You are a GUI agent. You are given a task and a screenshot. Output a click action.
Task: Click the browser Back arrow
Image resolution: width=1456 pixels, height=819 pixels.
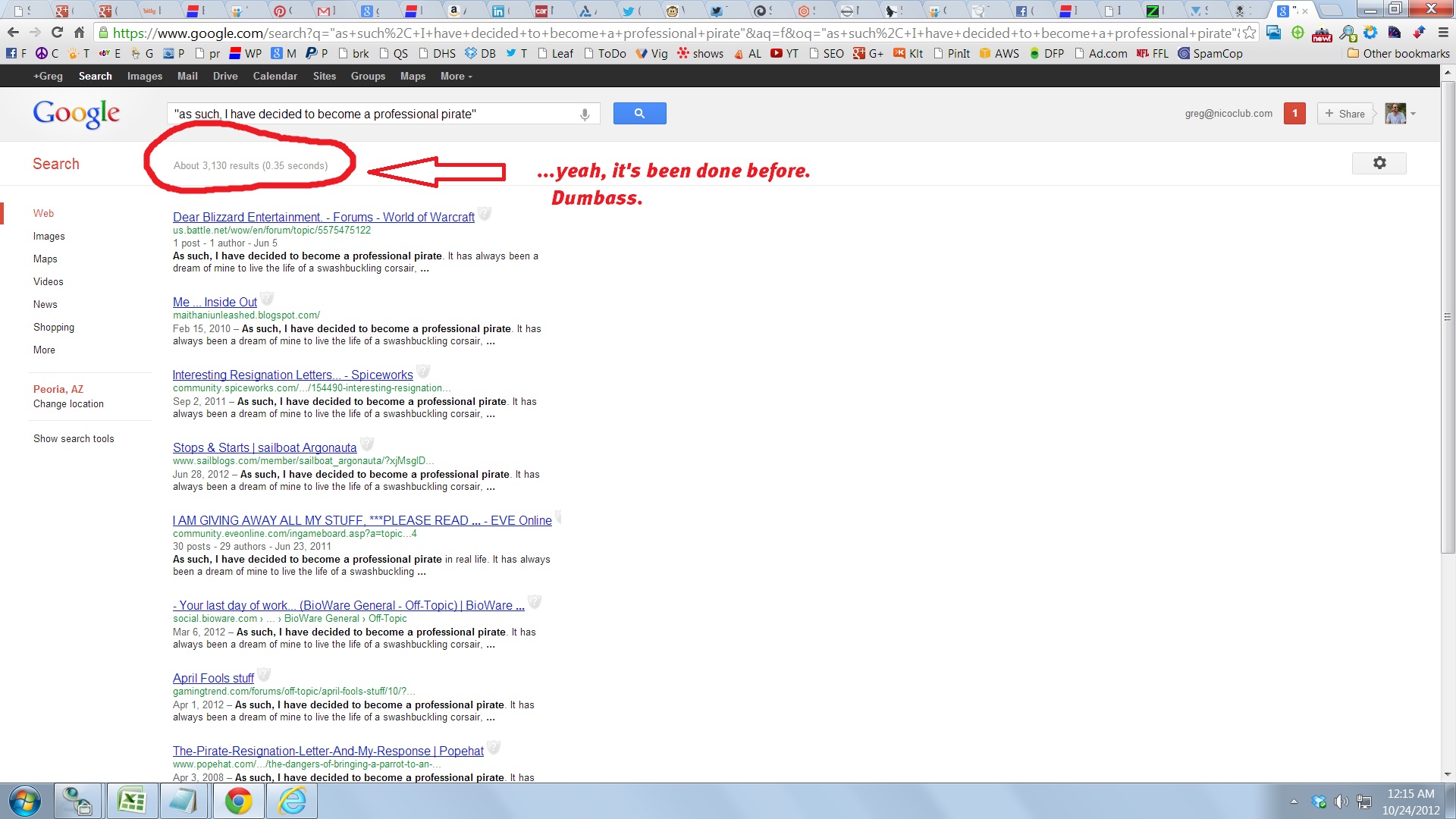(x=13, y=33)
